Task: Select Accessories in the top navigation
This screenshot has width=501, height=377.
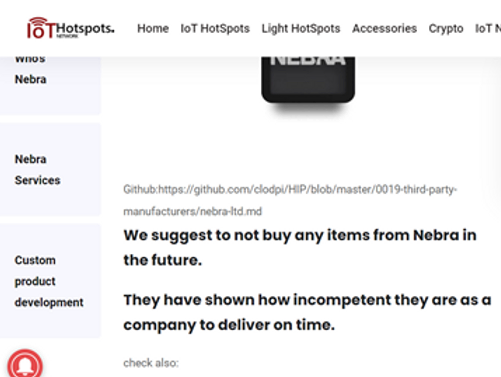Action: 384,29
